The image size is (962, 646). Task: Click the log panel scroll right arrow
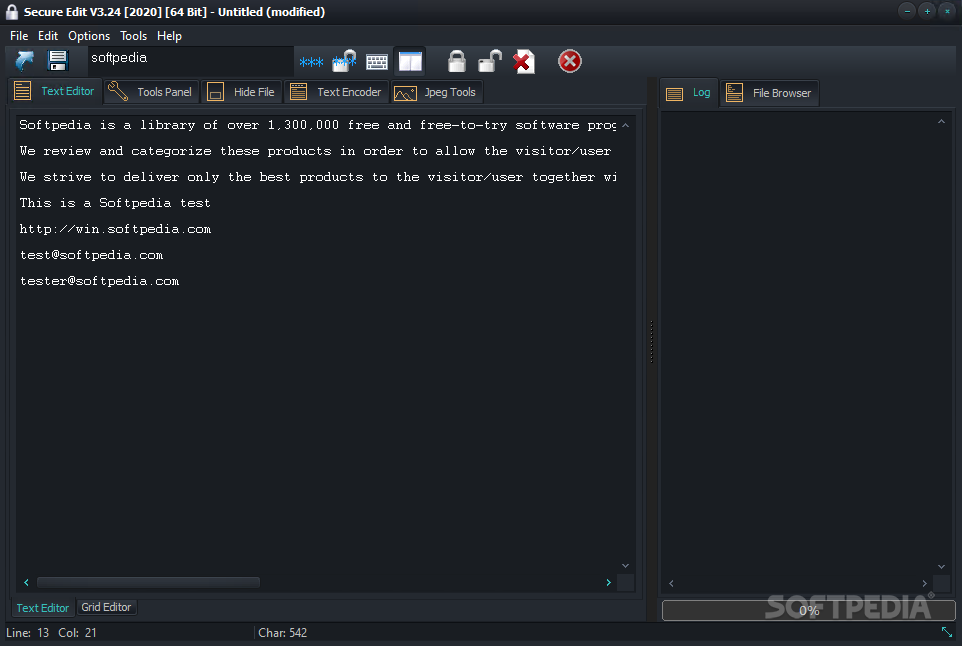pos(925,583)
